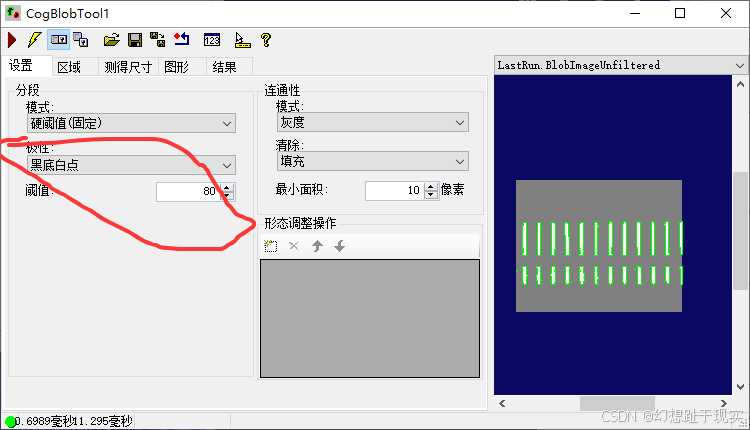Open the floating display window icon
Image resolution: width=750 pixels, height=430 pixels.
pos(81,40)
